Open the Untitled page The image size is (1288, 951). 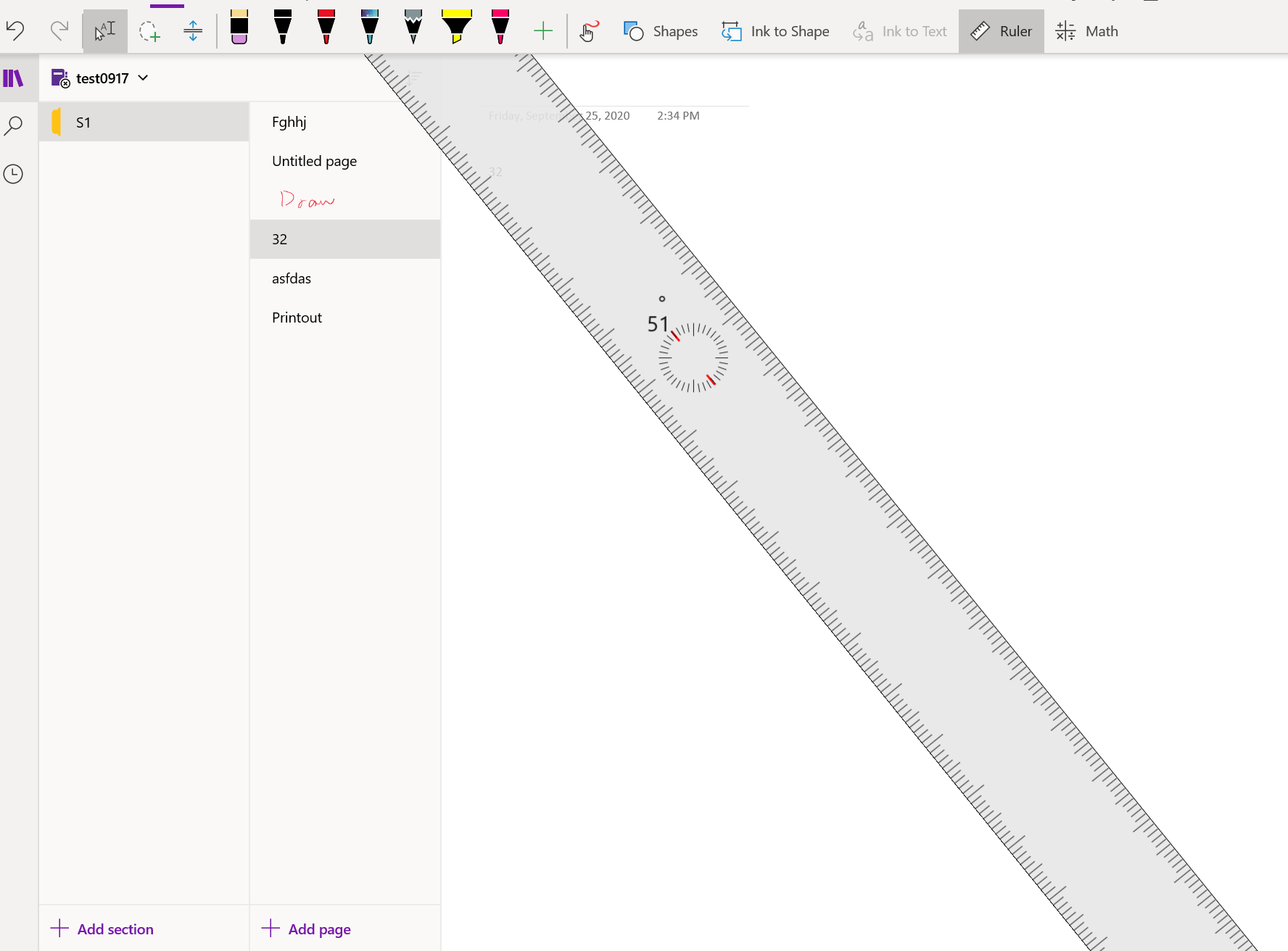click(x=345, y=161)
